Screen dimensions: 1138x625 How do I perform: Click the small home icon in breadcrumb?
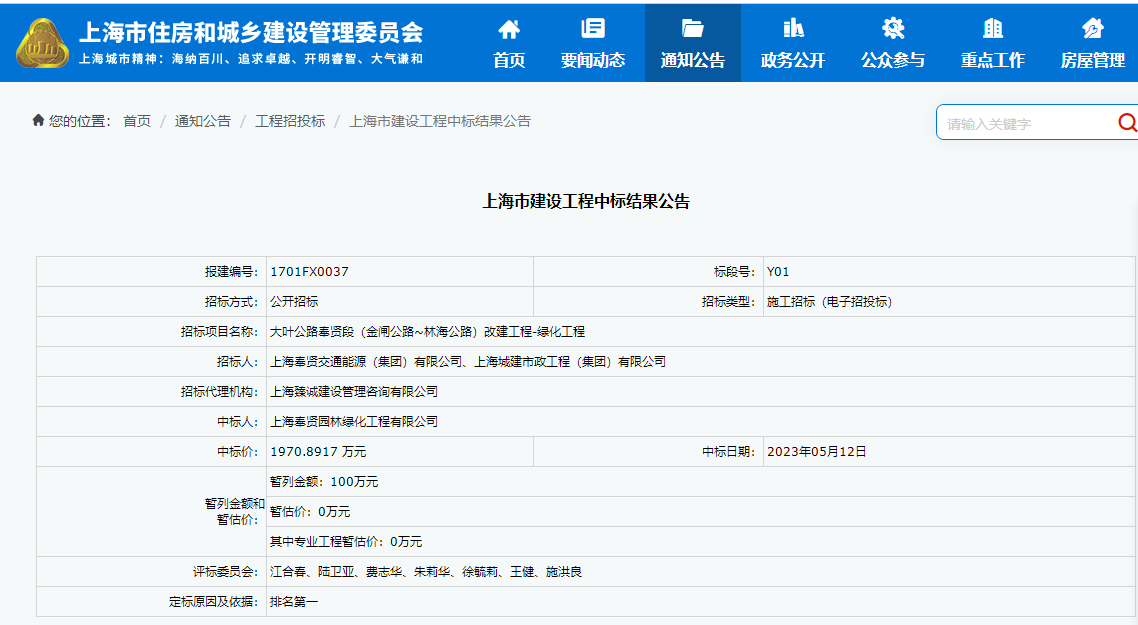[x=38, y=121]
